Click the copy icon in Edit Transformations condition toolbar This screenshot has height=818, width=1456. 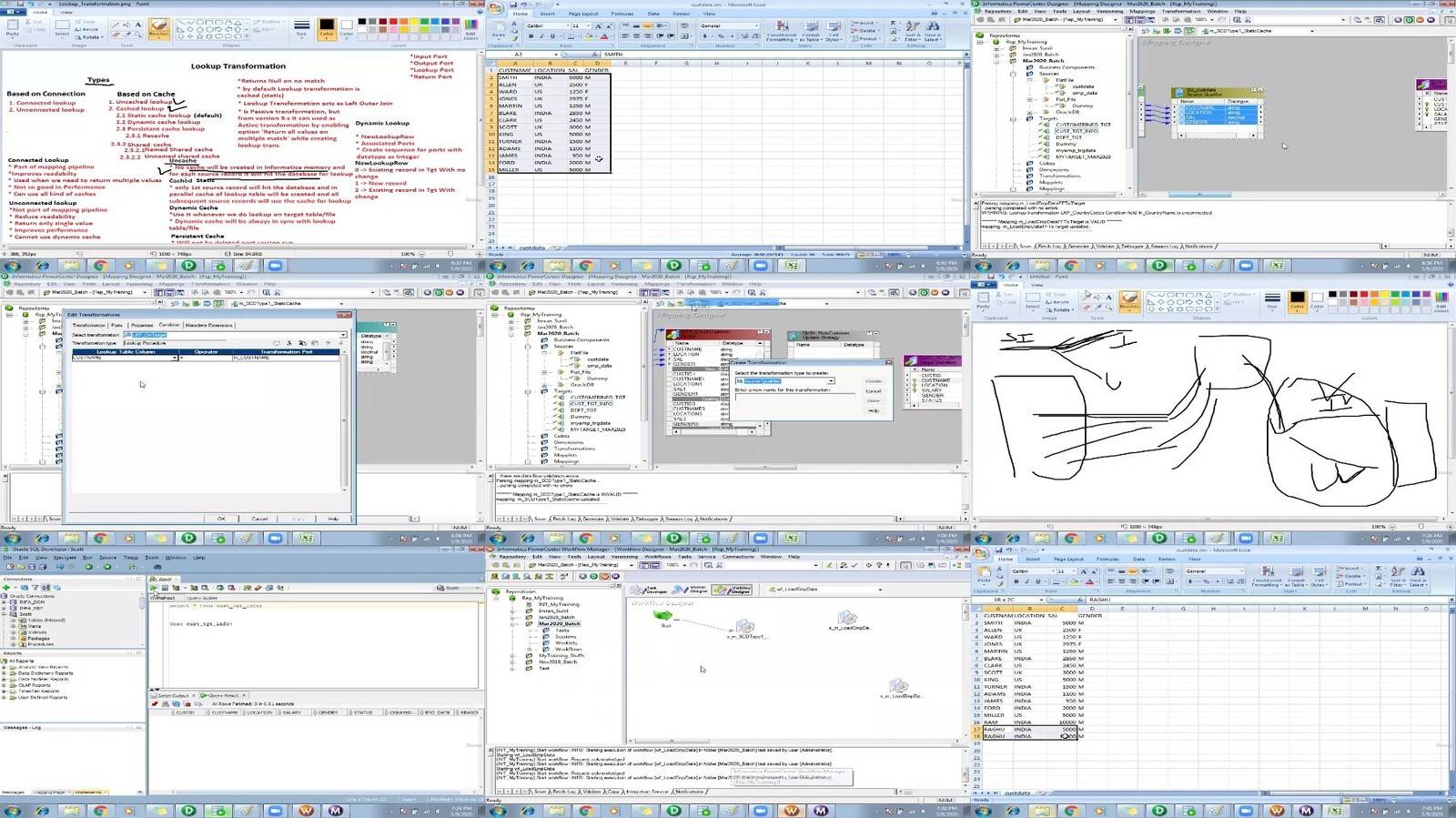coord(302,343)
